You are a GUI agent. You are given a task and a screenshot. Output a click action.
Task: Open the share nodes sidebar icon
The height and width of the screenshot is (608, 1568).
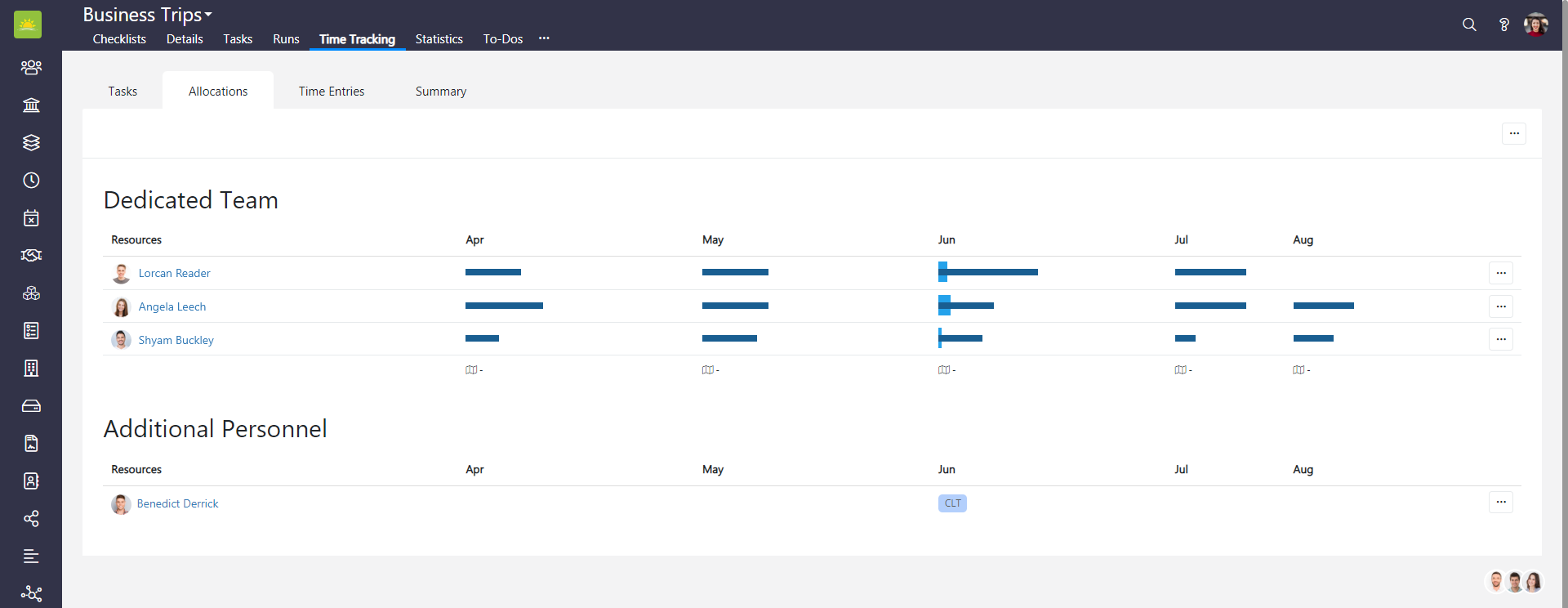tap(31, 519)
